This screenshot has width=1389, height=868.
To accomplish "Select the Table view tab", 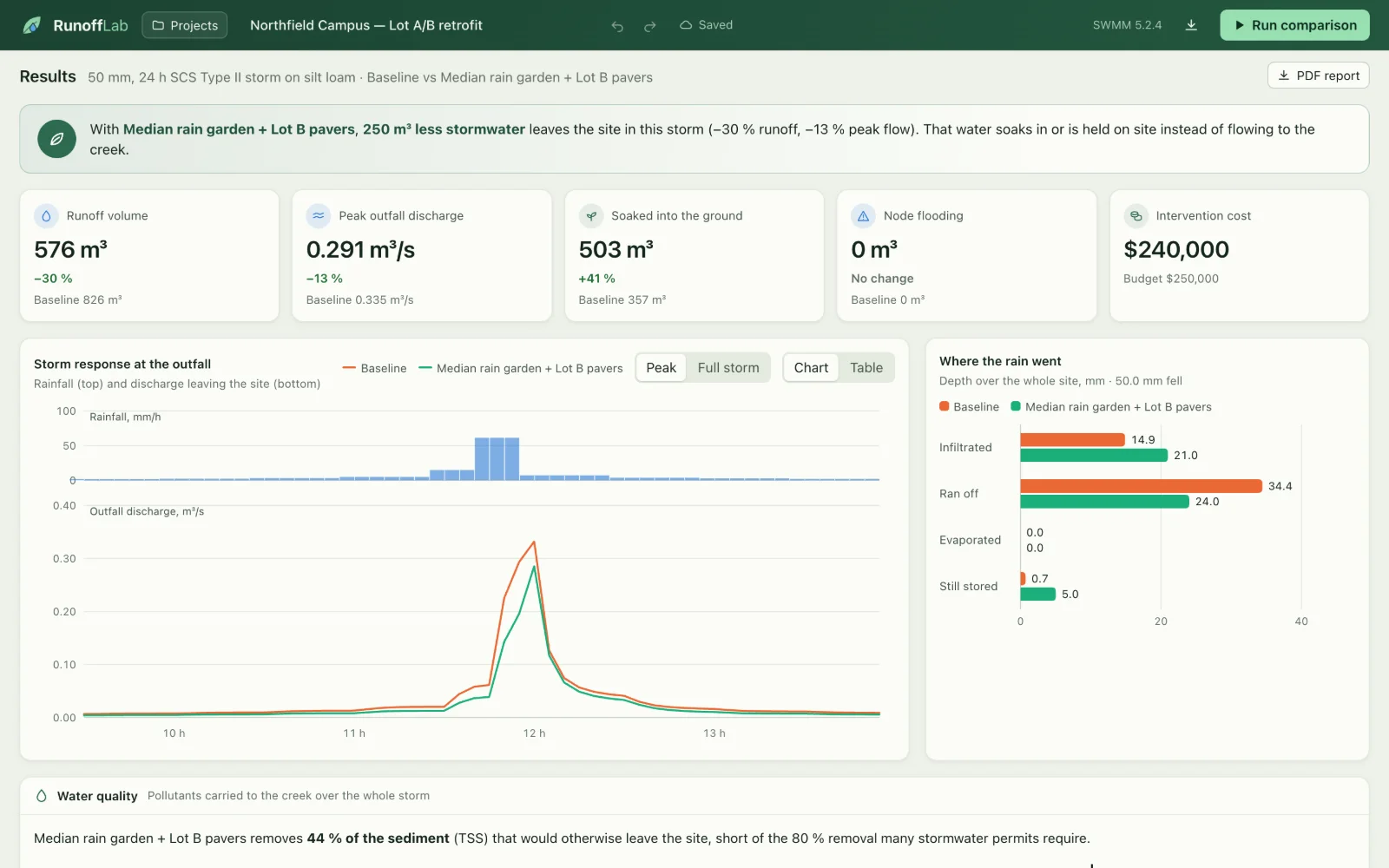I will point(866,368).
